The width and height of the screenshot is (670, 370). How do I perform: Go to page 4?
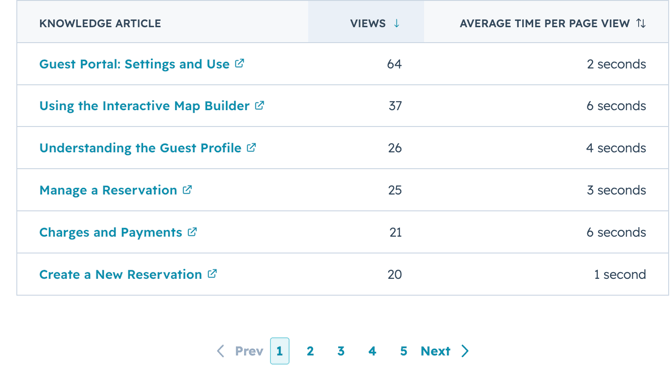pos(372,351)
